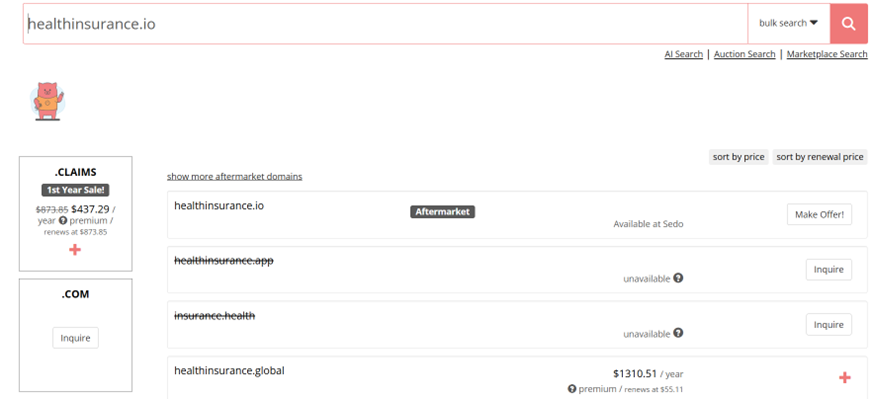Click the magnifying glass search button

848,23
